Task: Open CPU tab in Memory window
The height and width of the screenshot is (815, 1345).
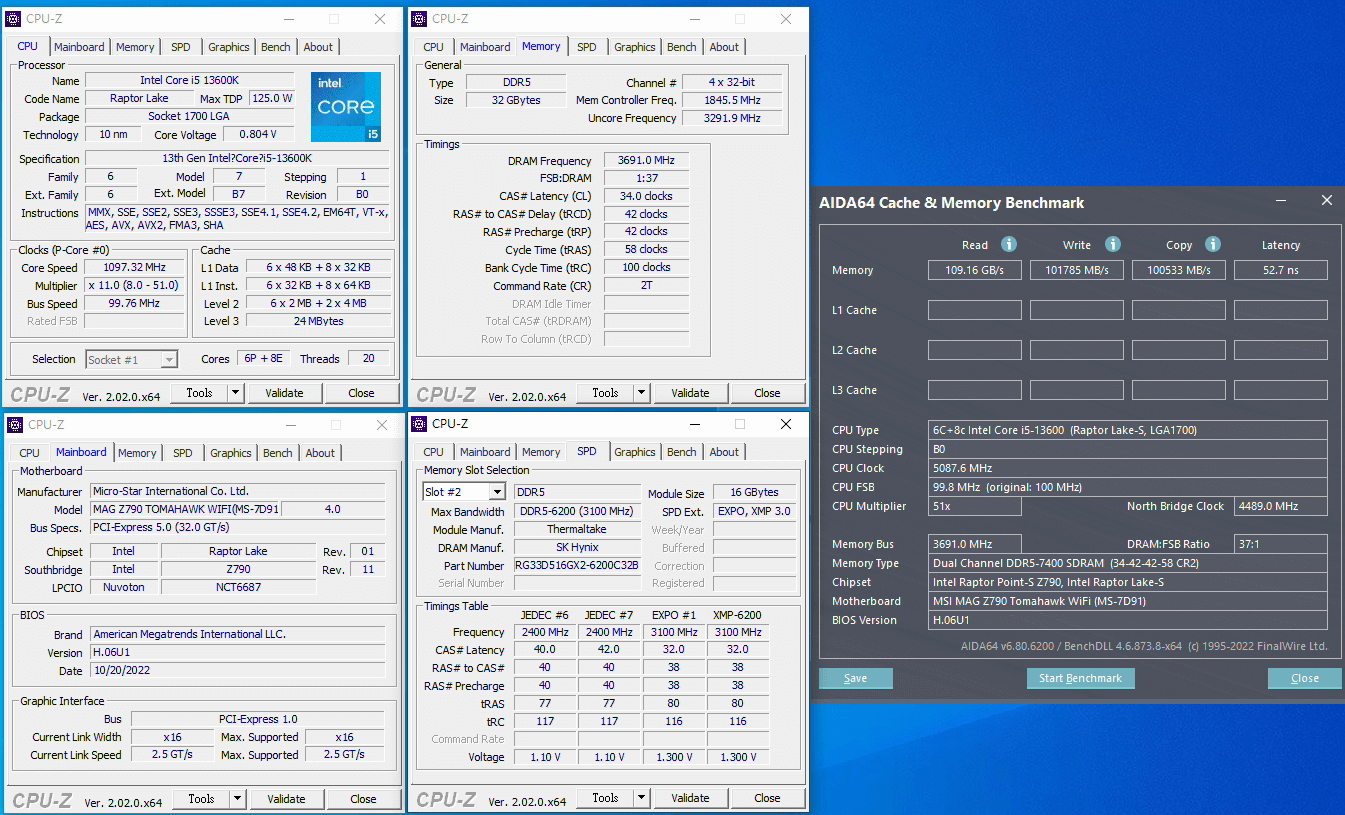Action: point(433,47)
